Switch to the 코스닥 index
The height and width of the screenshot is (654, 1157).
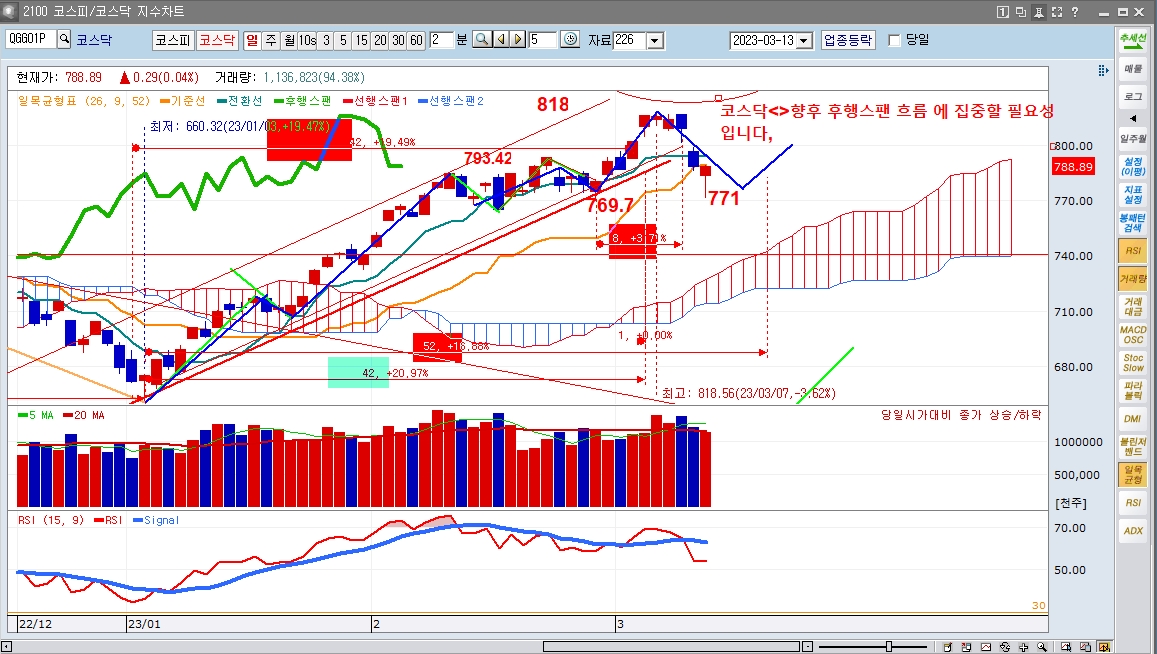click(x=217, y=40)
